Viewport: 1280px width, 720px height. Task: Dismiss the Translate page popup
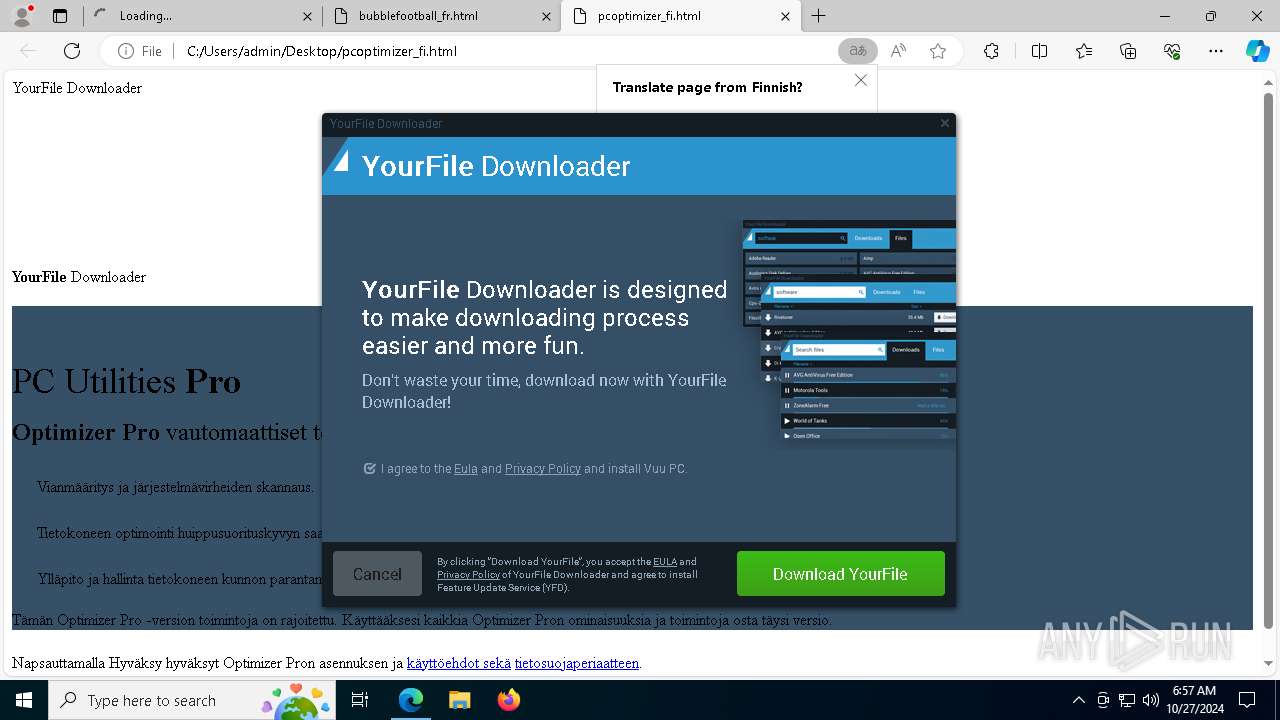click(x=861, y=80)
